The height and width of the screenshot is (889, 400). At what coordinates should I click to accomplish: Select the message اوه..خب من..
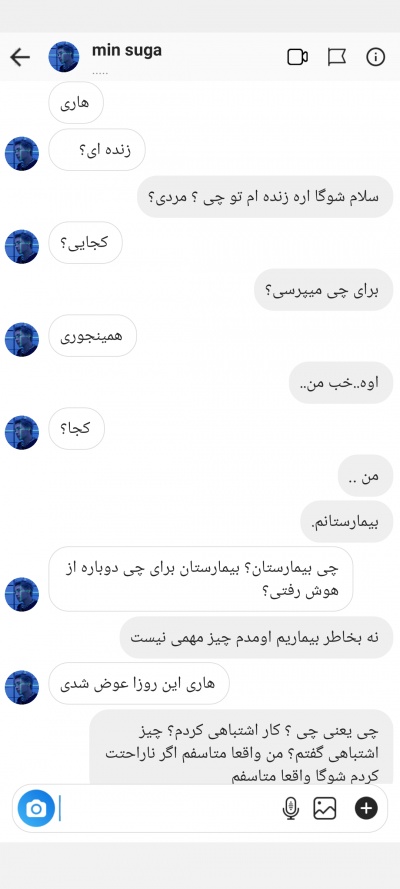click(341, 383)
